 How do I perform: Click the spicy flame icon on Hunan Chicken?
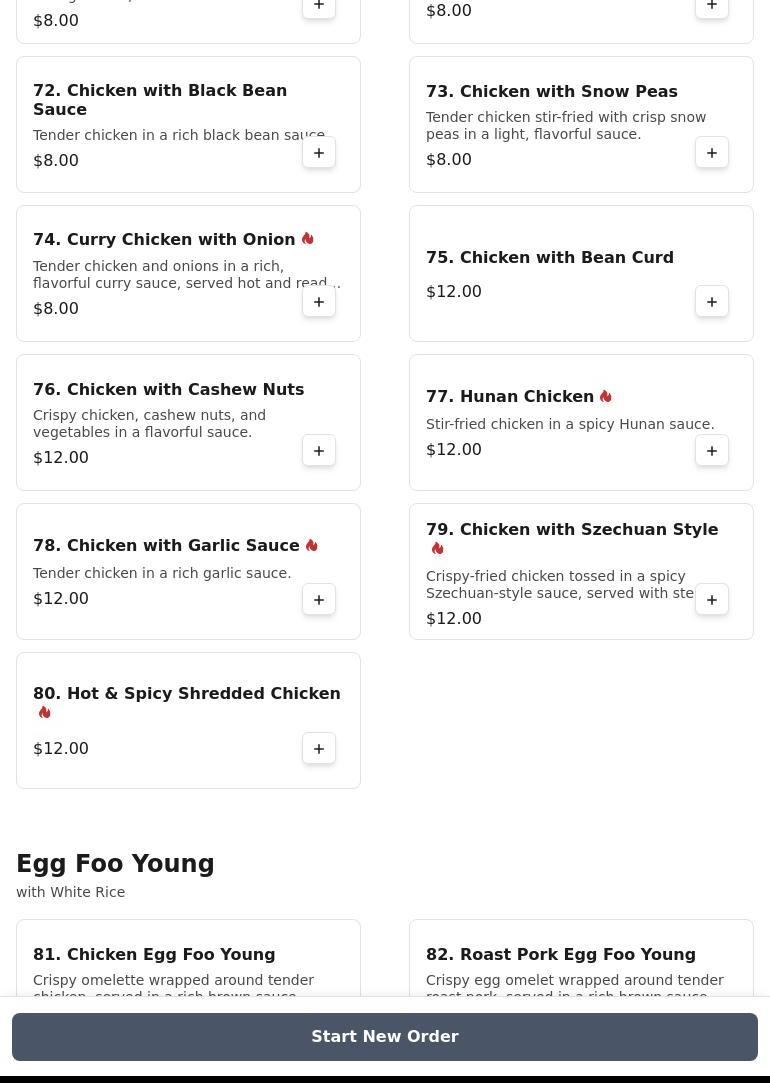click(606, 397)
